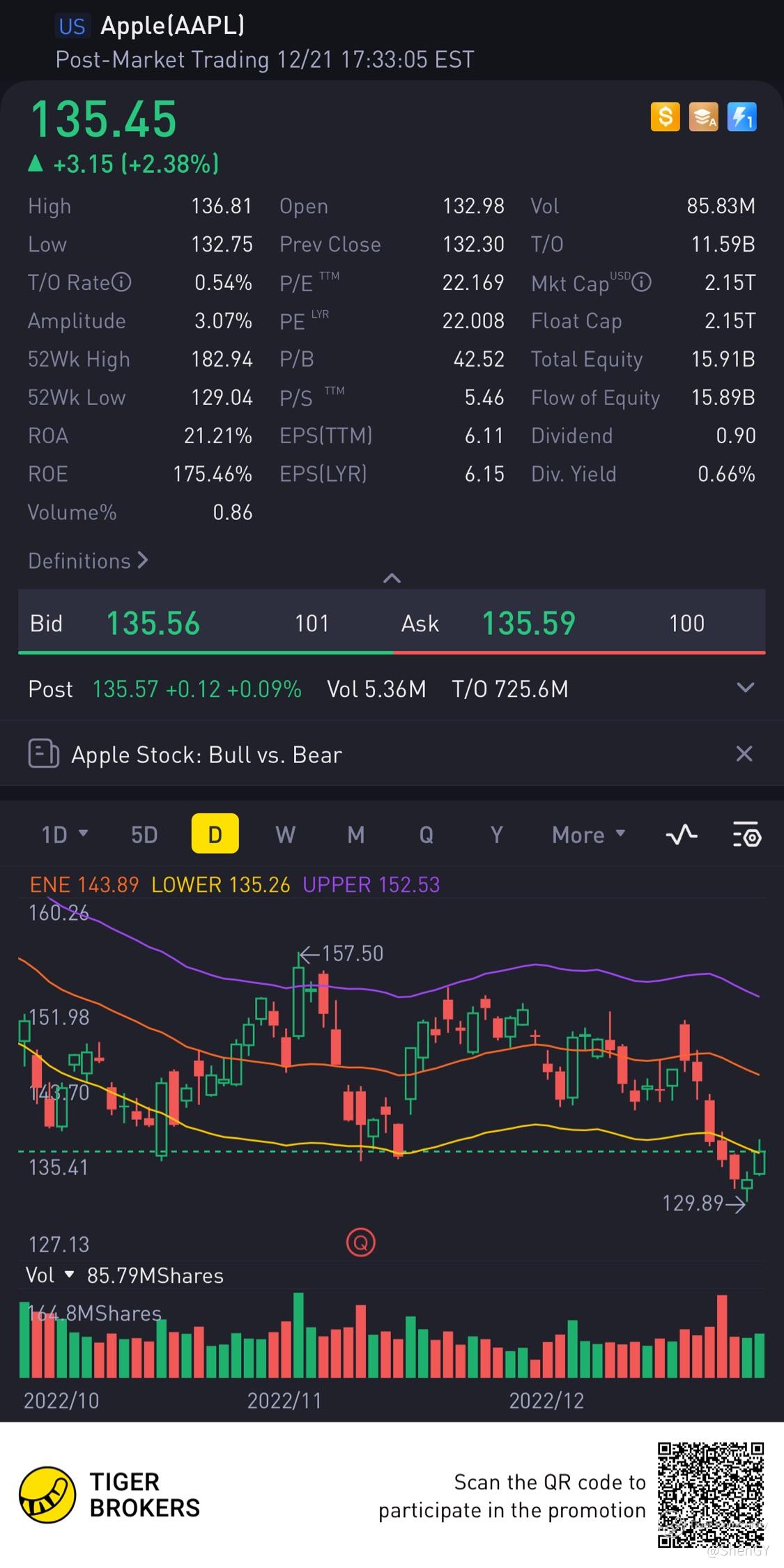Tap the red Q earnings marker
784x1568 pixels.
point(361,1242)
